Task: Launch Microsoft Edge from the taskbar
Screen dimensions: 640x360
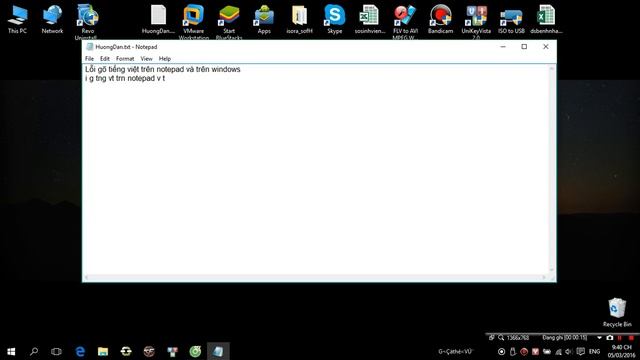Action: [x=80, y=351]
